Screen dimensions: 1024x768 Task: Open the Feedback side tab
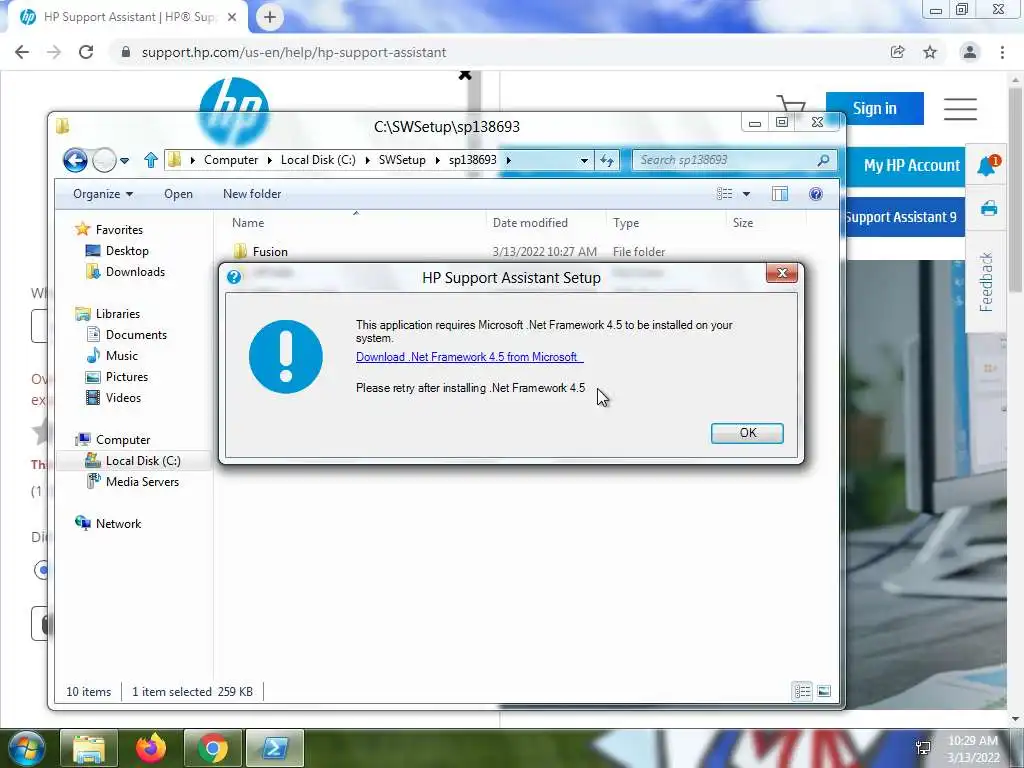click(x=986, y=281)
